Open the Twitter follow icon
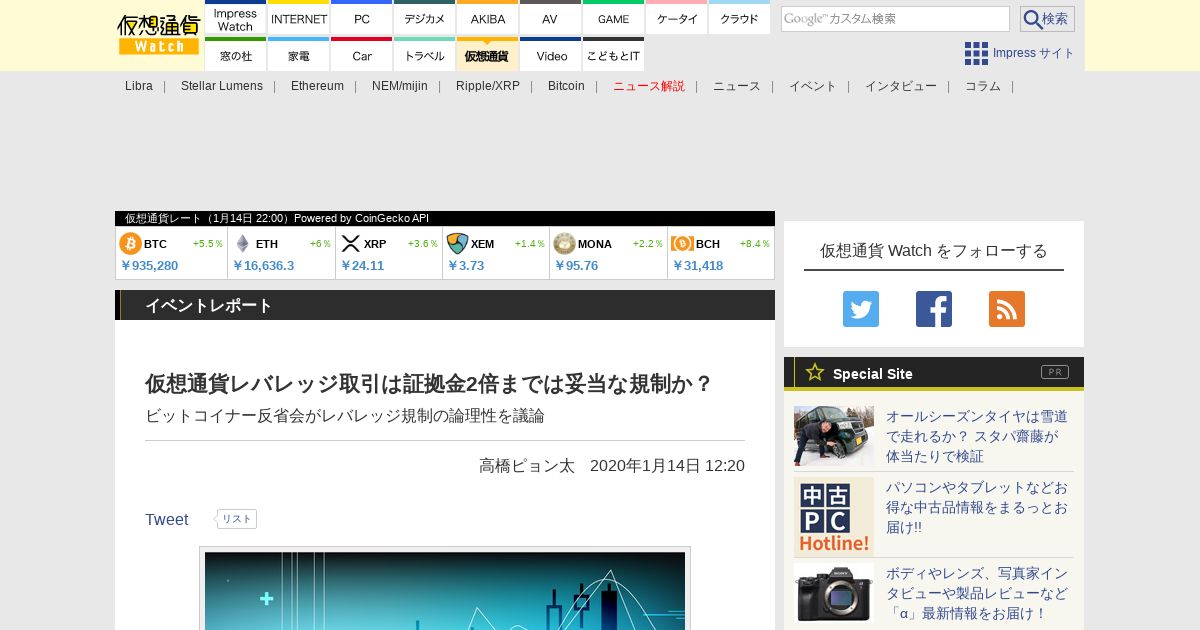The height and width of the screenshot is (630, 1200). [861, 309]
